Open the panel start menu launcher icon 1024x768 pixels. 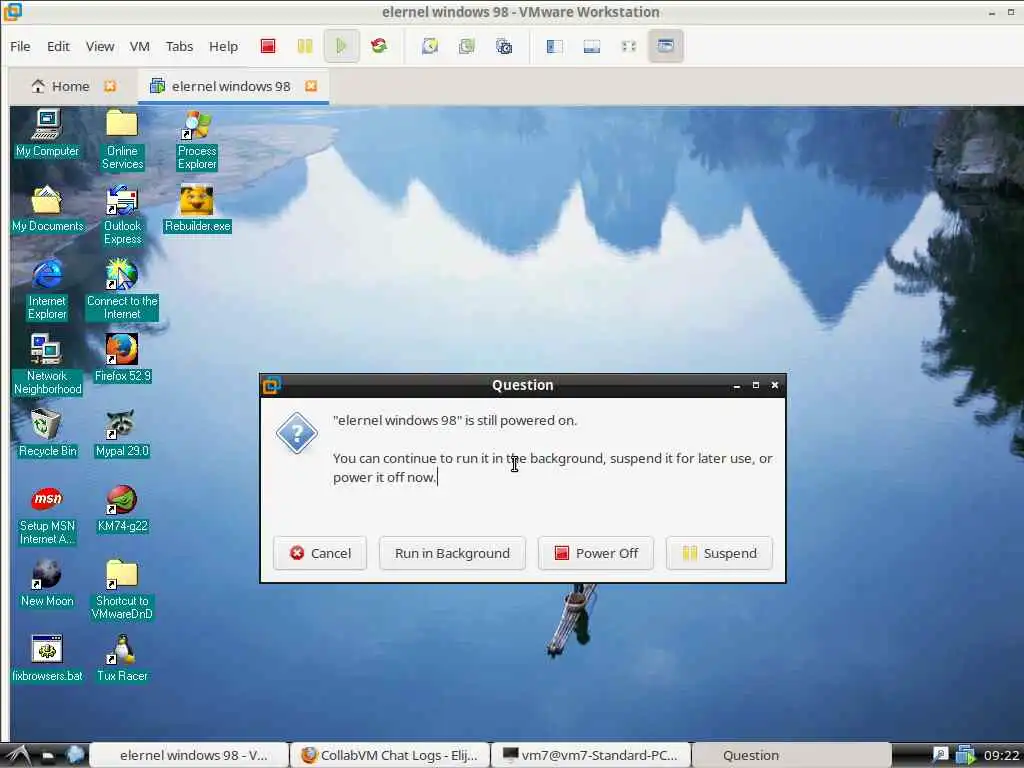tap(16, 756)
